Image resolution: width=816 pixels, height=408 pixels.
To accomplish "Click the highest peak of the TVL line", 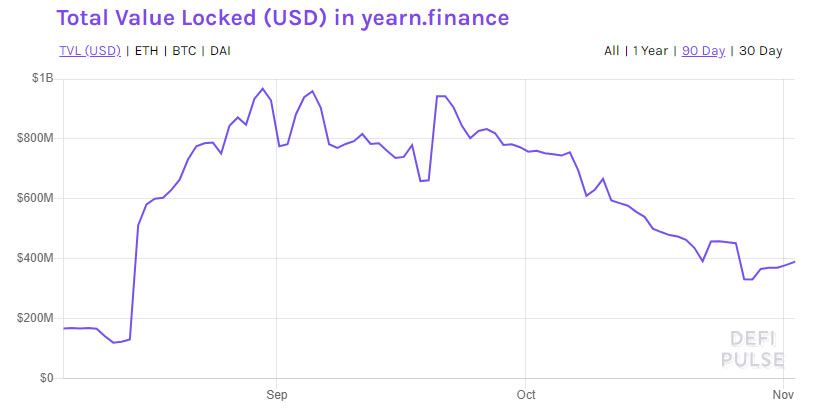I will (x=262, y=89).
